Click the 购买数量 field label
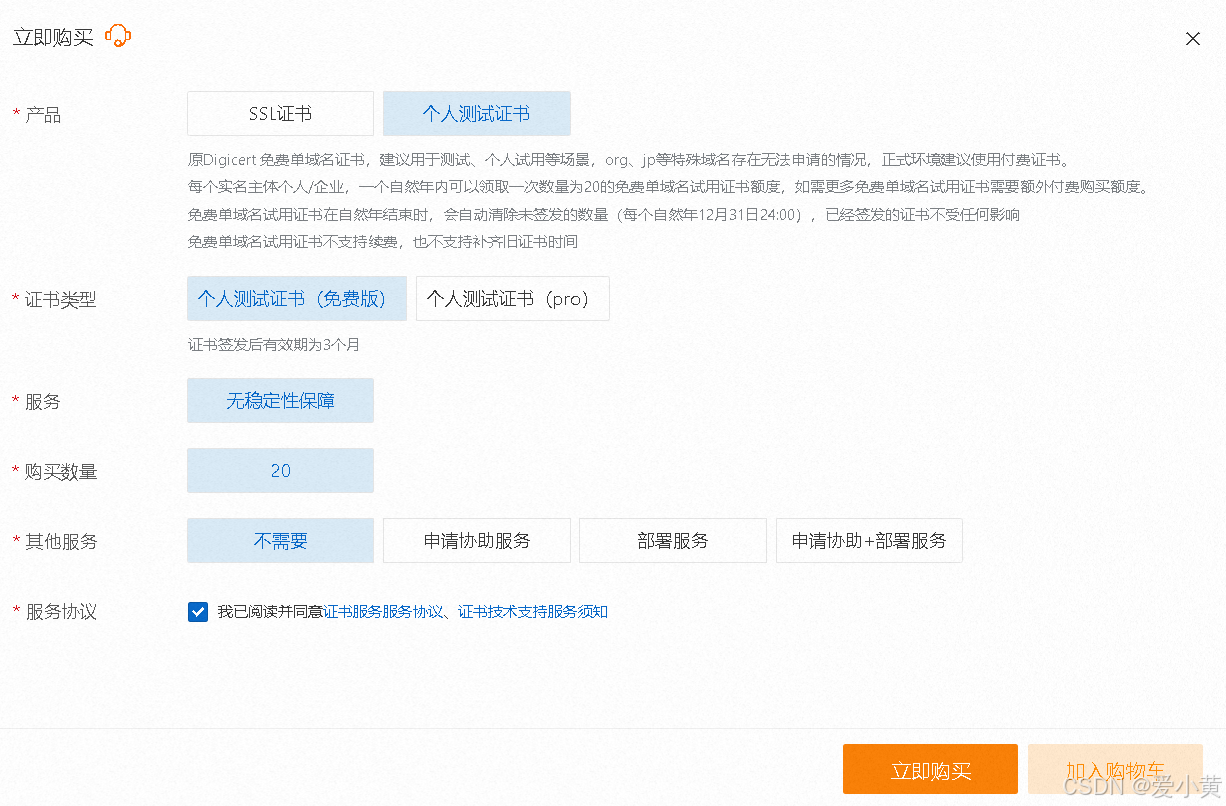Viewport: 1226px width, 806px height. pyautogui.click(x=61, y=472)
